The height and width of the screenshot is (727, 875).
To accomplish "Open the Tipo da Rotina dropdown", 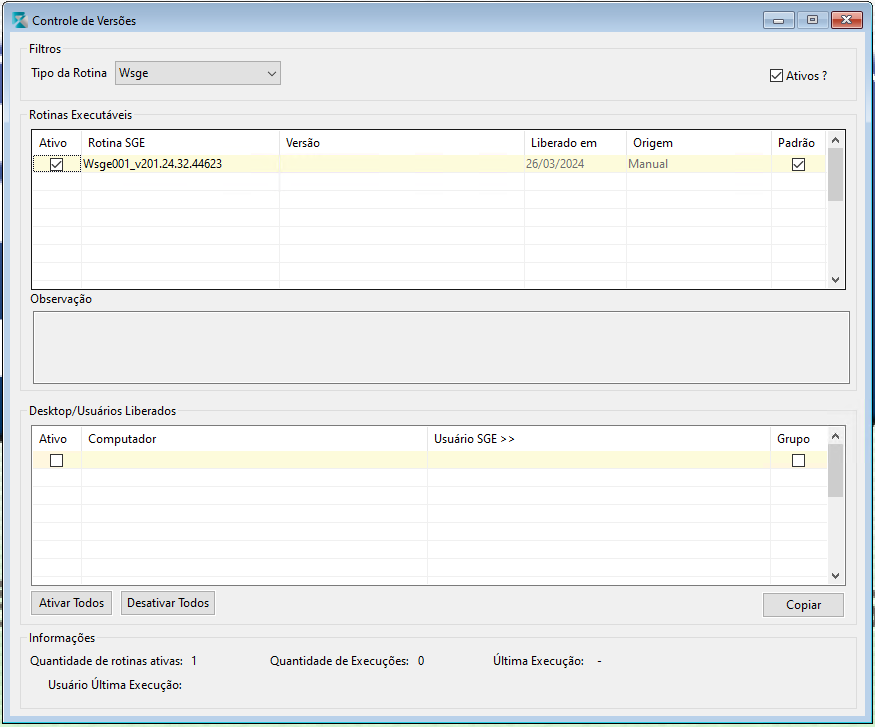I will [x=198, y=73].
